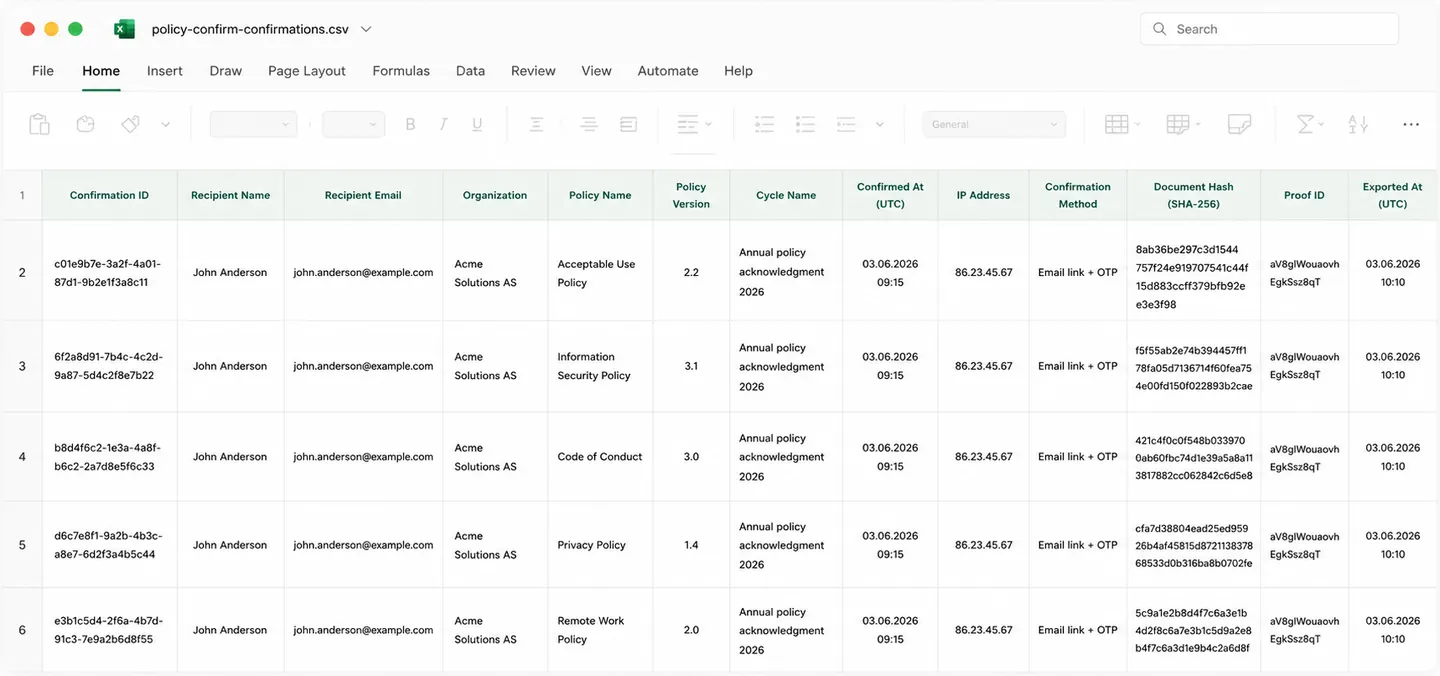Select the Home tab
The width and height of the screenshot is (1440, 676).
101,71
